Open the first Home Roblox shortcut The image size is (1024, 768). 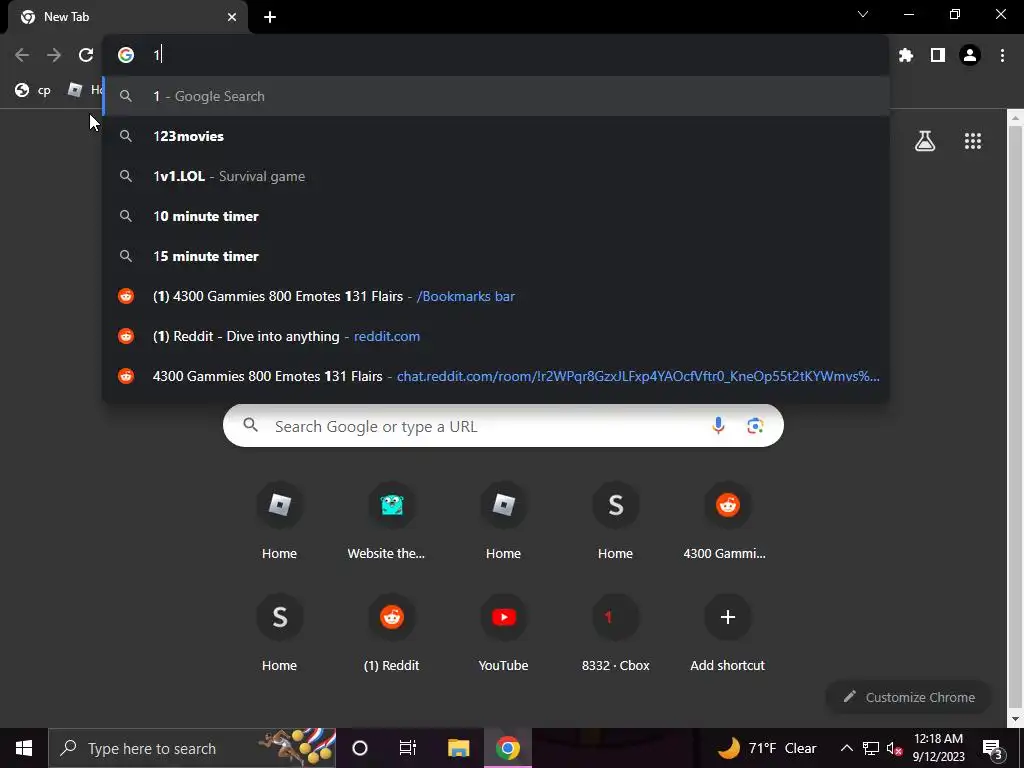280,521
